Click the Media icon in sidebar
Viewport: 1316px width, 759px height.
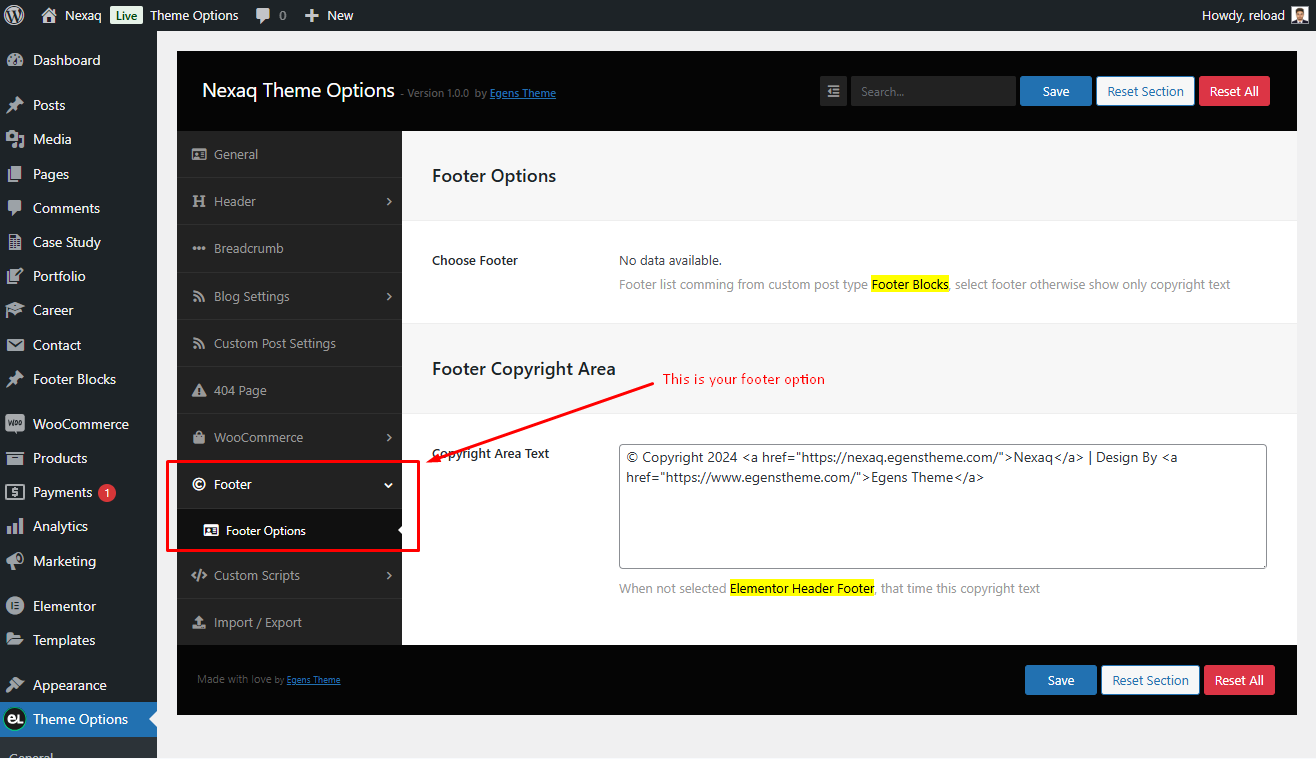(x=15, y=139)
